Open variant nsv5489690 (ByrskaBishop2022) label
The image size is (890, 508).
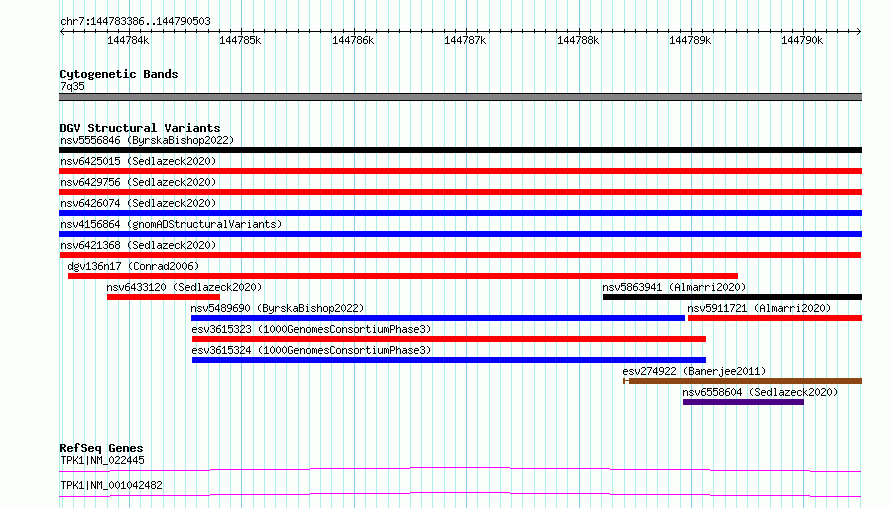click(277, 308)
